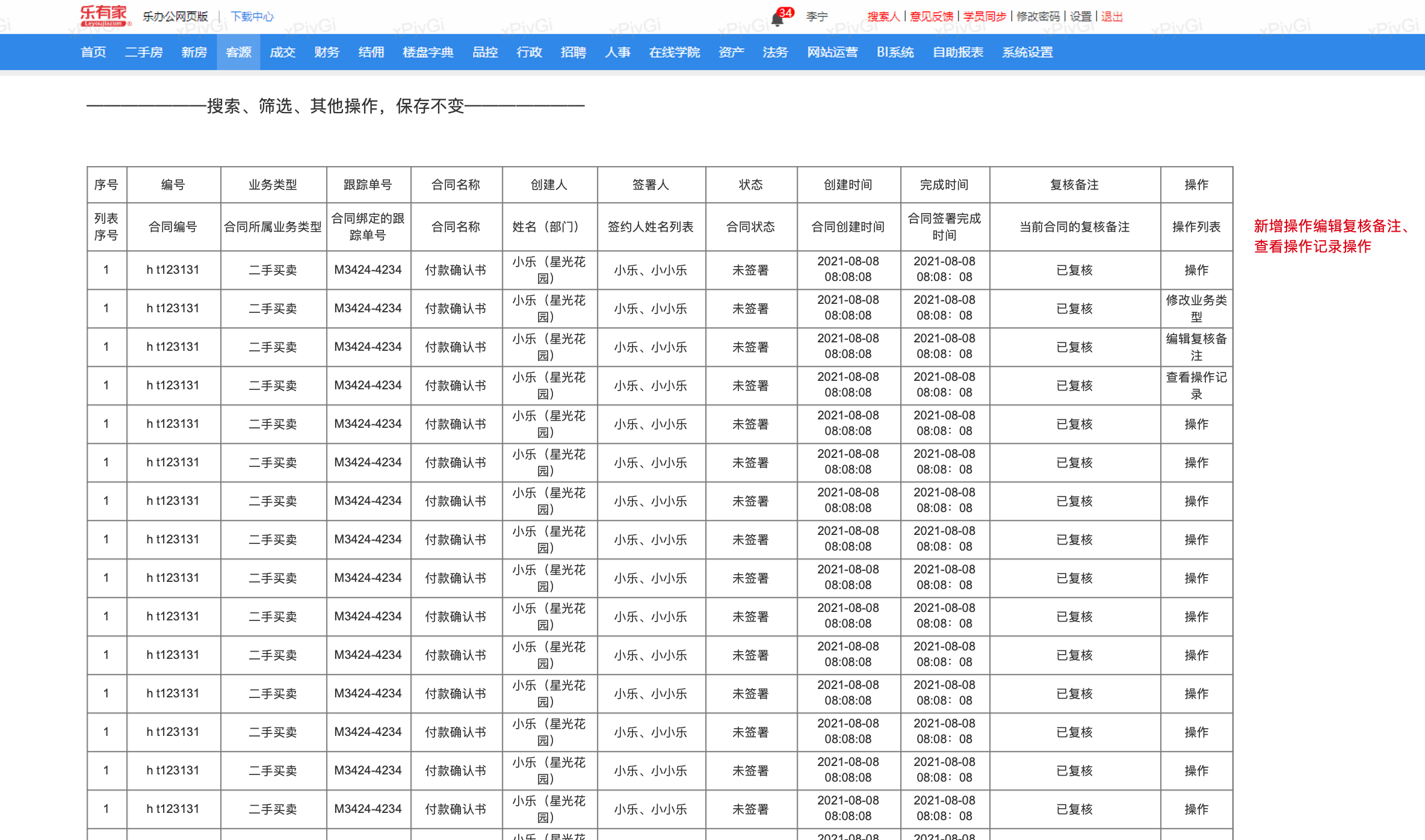
Task: Open 意见反馈 feedback link
Action: (931, 17)
